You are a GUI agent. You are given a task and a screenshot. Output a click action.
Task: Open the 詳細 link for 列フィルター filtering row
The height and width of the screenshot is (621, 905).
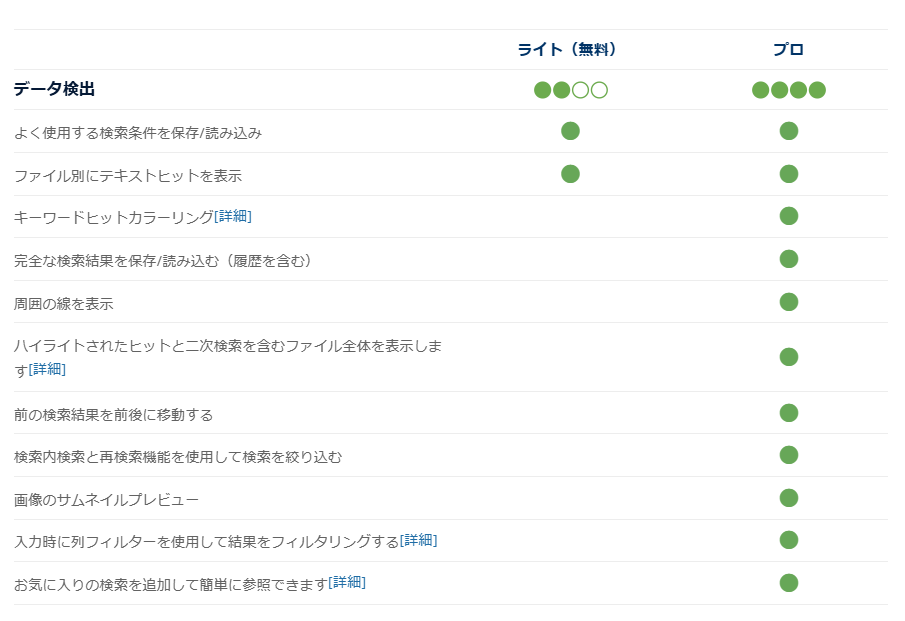[418, 541]
